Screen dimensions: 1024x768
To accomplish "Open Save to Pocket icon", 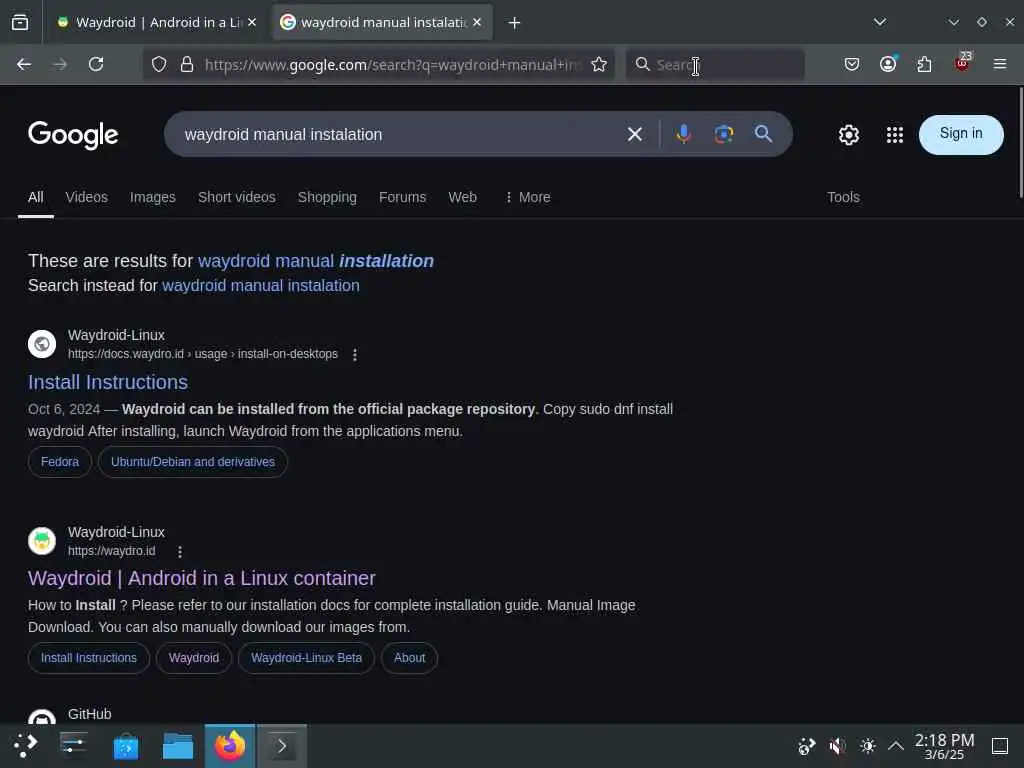I will tap(852, 64).
